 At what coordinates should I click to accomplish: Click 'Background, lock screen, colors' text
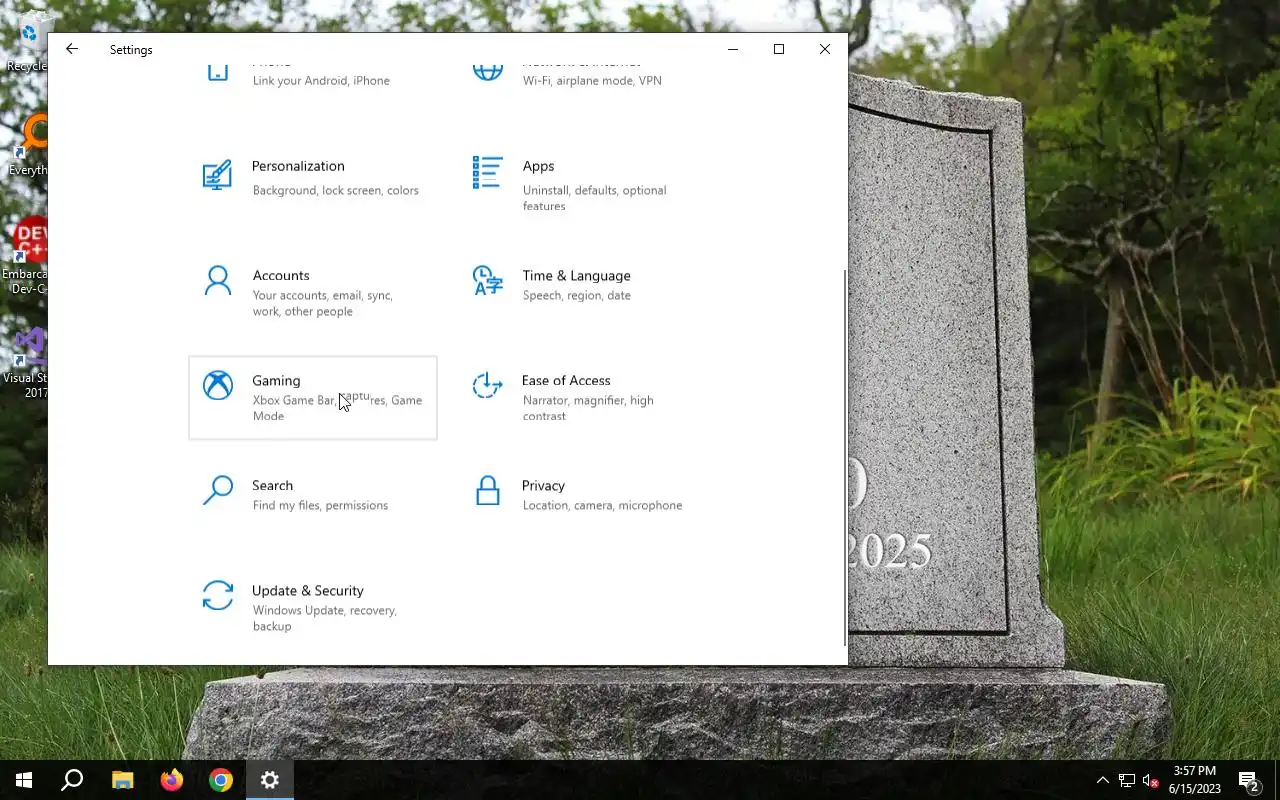click(x=336, y=190)
